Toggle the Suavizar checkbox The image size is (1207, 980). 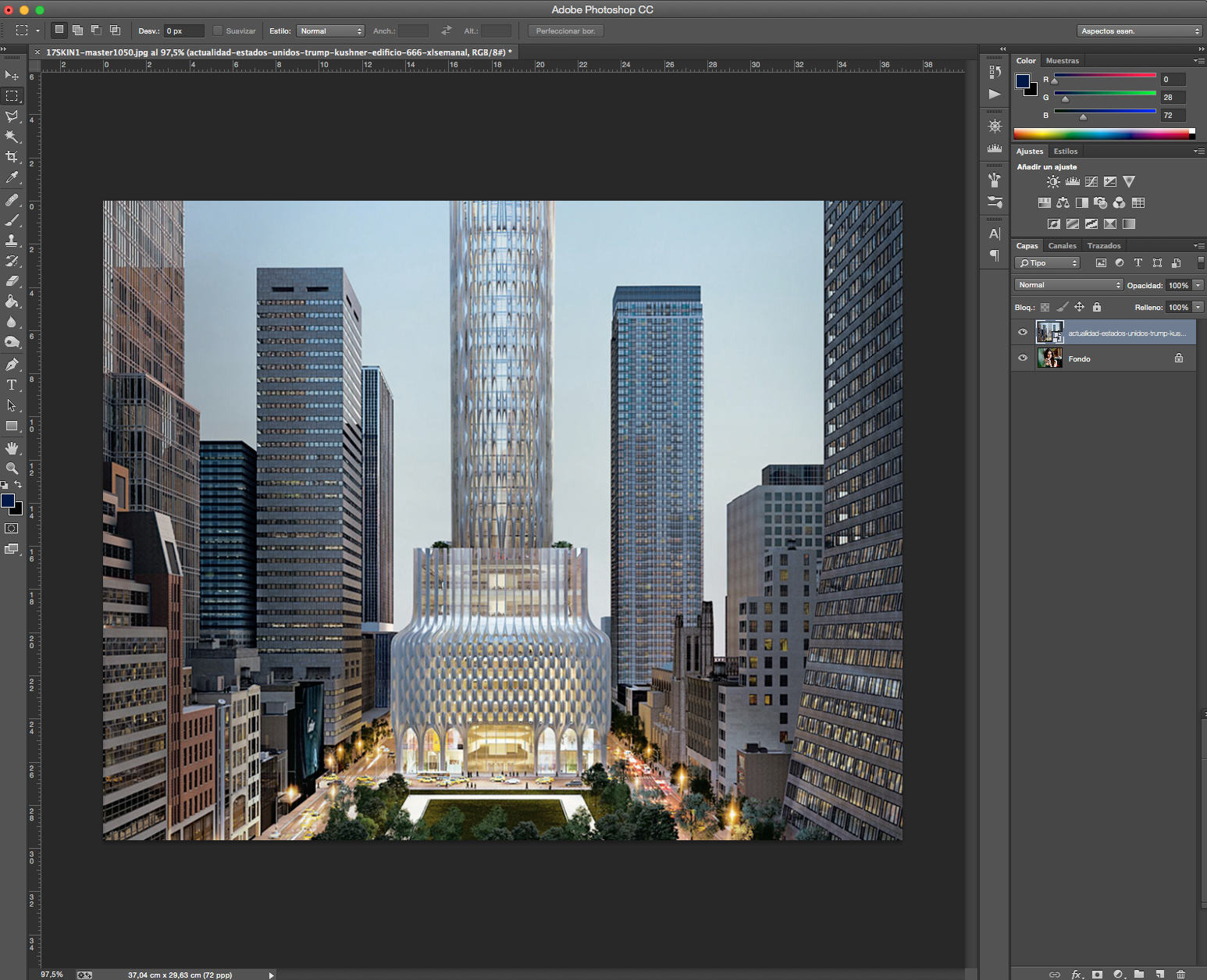(x=218, y=31)
